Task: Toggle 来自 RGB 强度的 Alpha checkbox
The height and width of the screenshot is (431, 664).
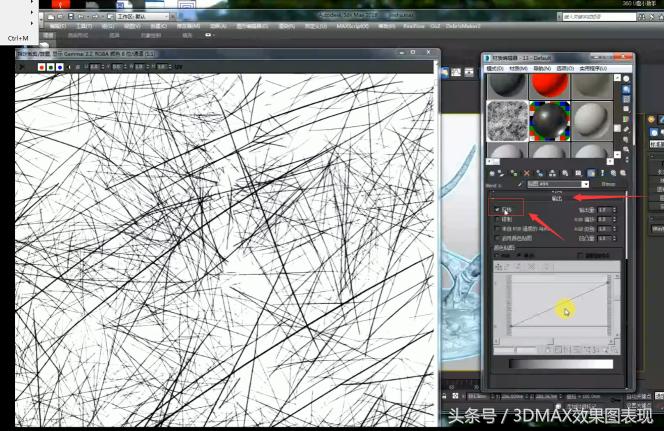Action: [x=497, y=229]
